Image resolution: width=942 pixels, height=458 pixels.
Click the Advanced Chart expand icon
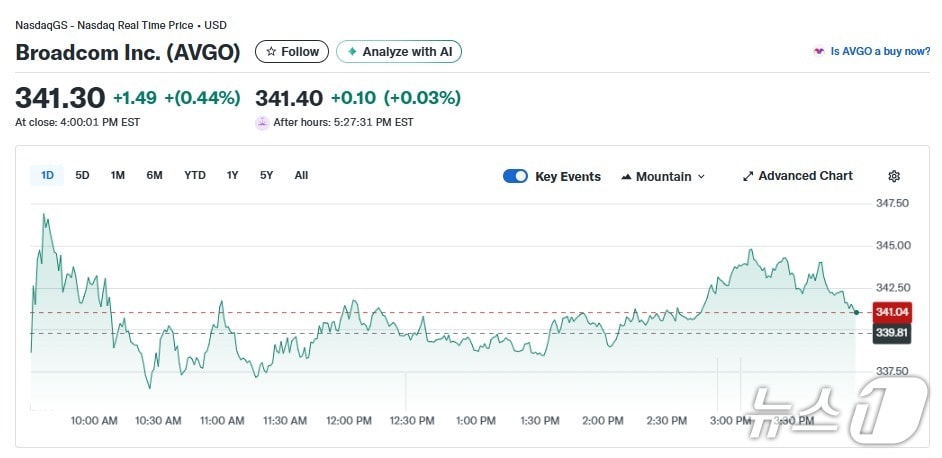748,176
